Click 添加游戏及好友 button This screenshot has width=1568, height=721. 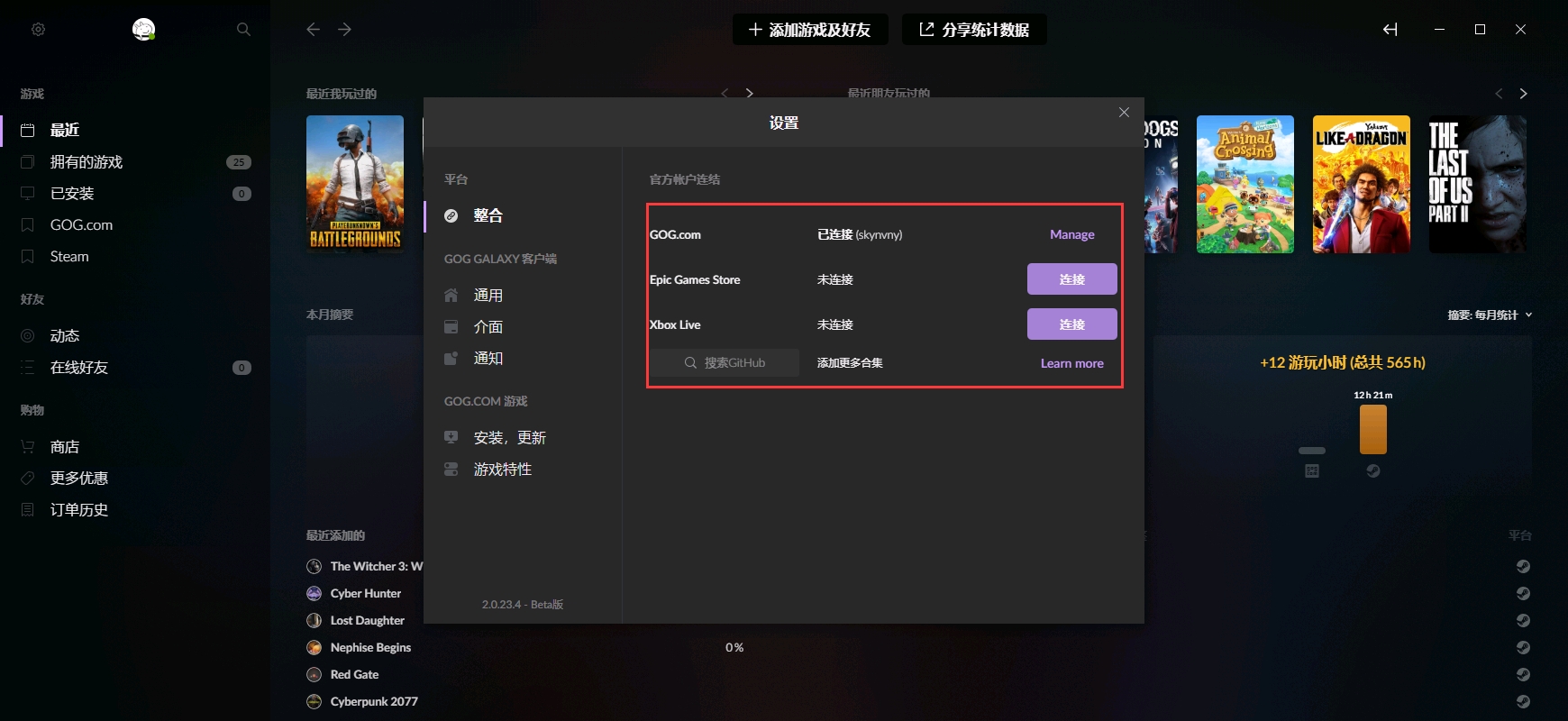point(810,30)
